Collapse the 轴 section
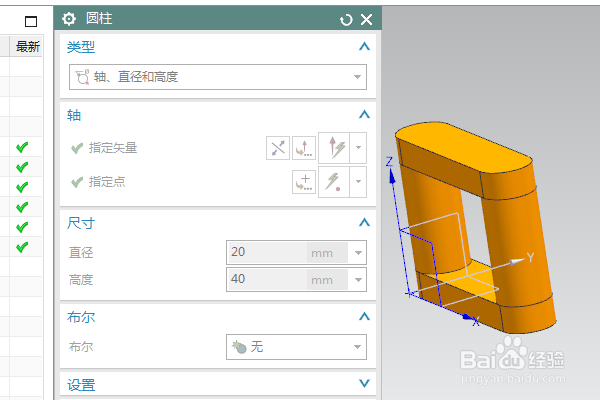The image size is (600, 400). 364,114
